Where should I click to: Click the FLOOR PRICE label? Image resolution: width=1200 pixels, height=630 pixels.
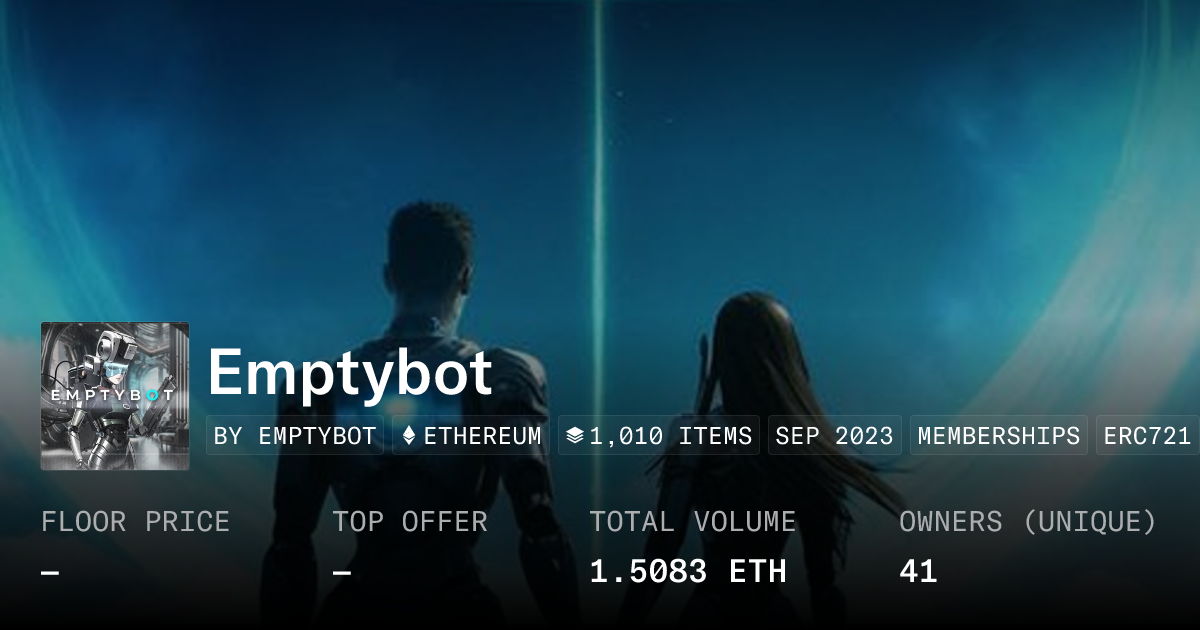135,522
